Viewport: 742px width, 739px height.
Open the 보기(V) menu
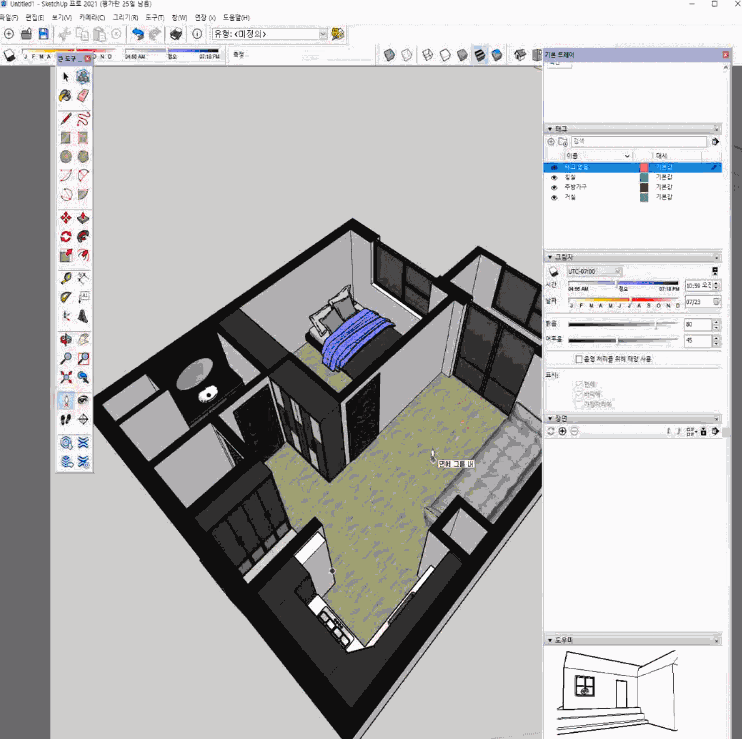[62, 18]
